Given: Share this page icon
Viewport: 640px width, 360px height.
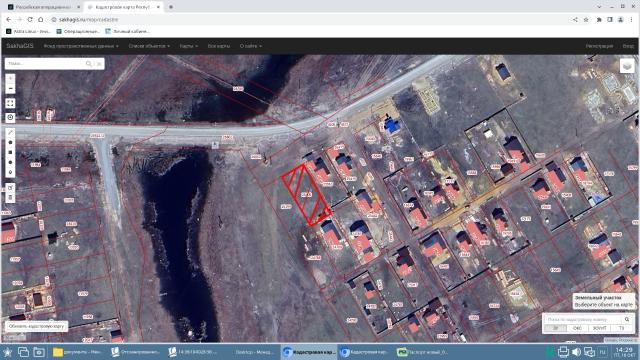Looking at the screenshot, I should [575, 19].
